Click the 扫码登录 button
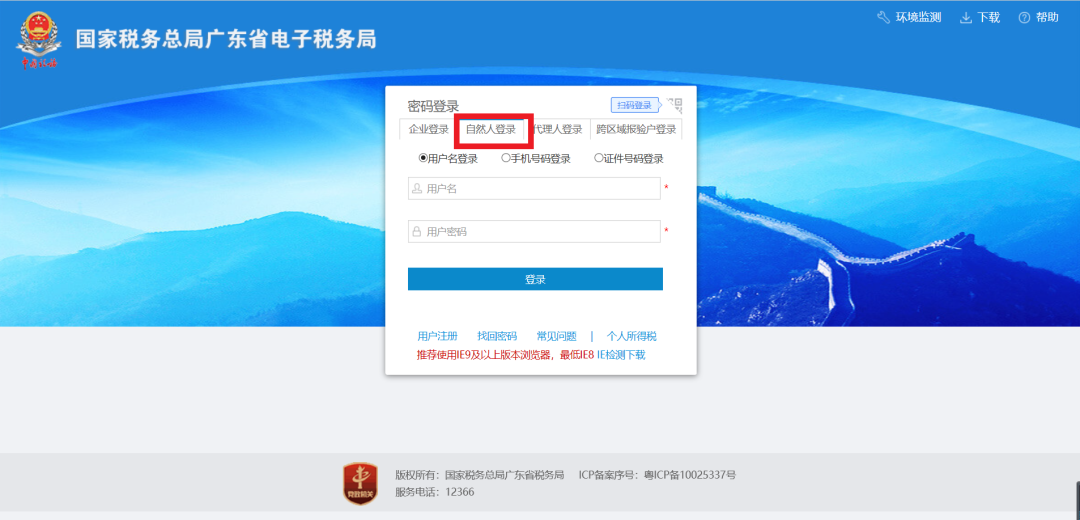Image resolution: width=1080 pixels, height=520 pixels. coord(635,105)
